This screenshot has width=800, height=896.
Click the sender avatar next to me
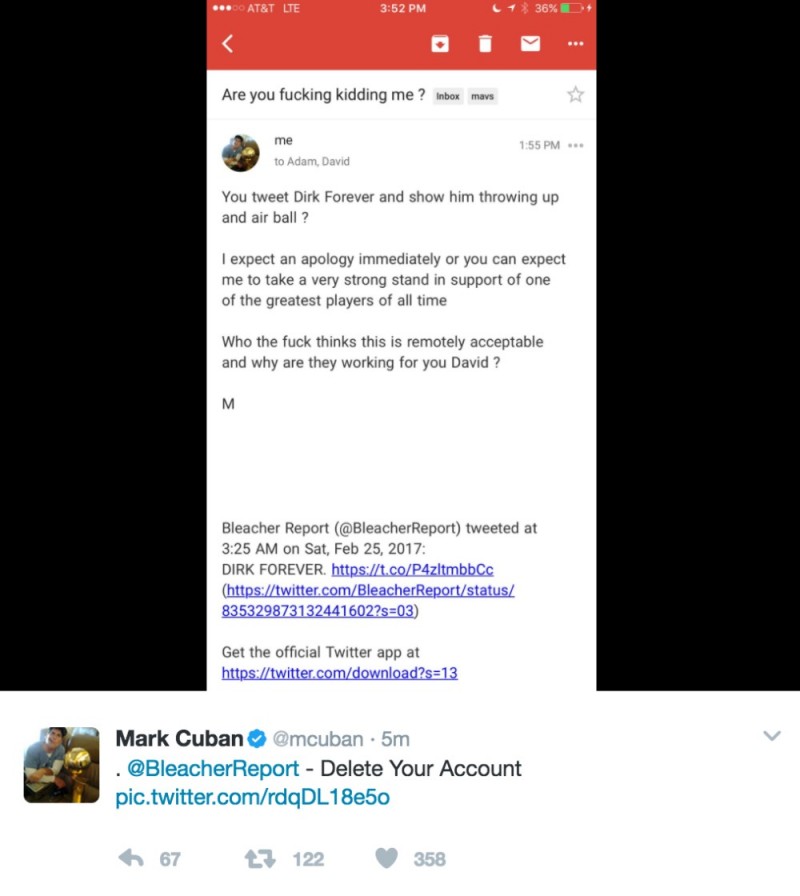tap(241, 153)
